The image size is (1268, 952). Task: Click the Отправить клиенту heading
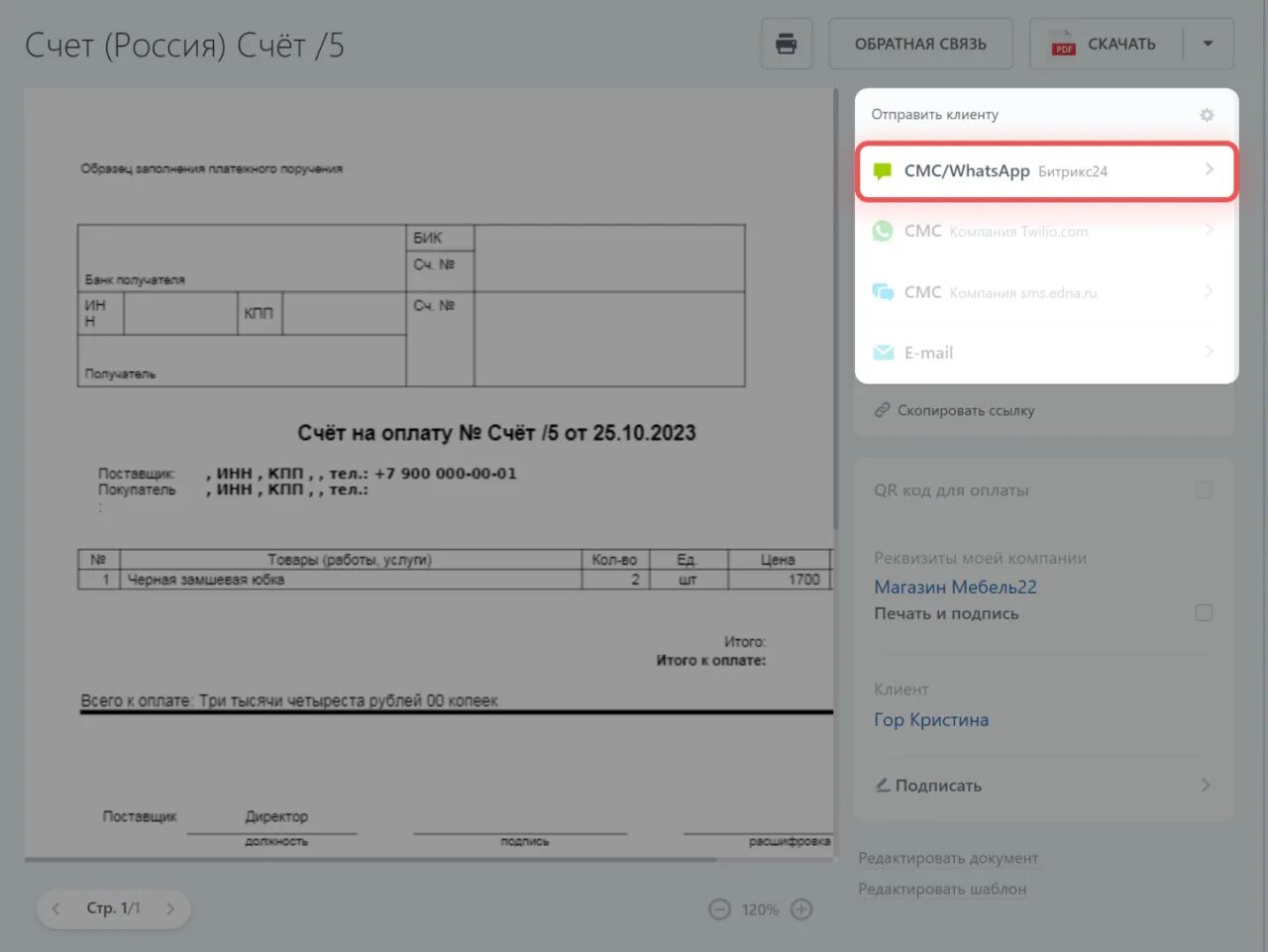point(934,115)
